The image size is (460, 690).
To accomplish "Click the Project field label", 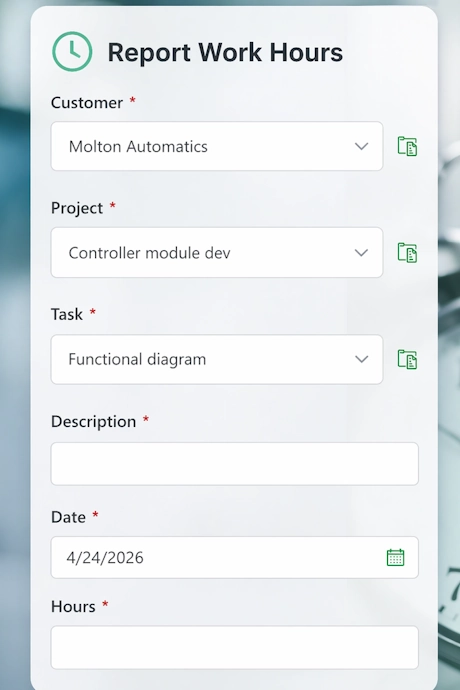I will (77, 208).
